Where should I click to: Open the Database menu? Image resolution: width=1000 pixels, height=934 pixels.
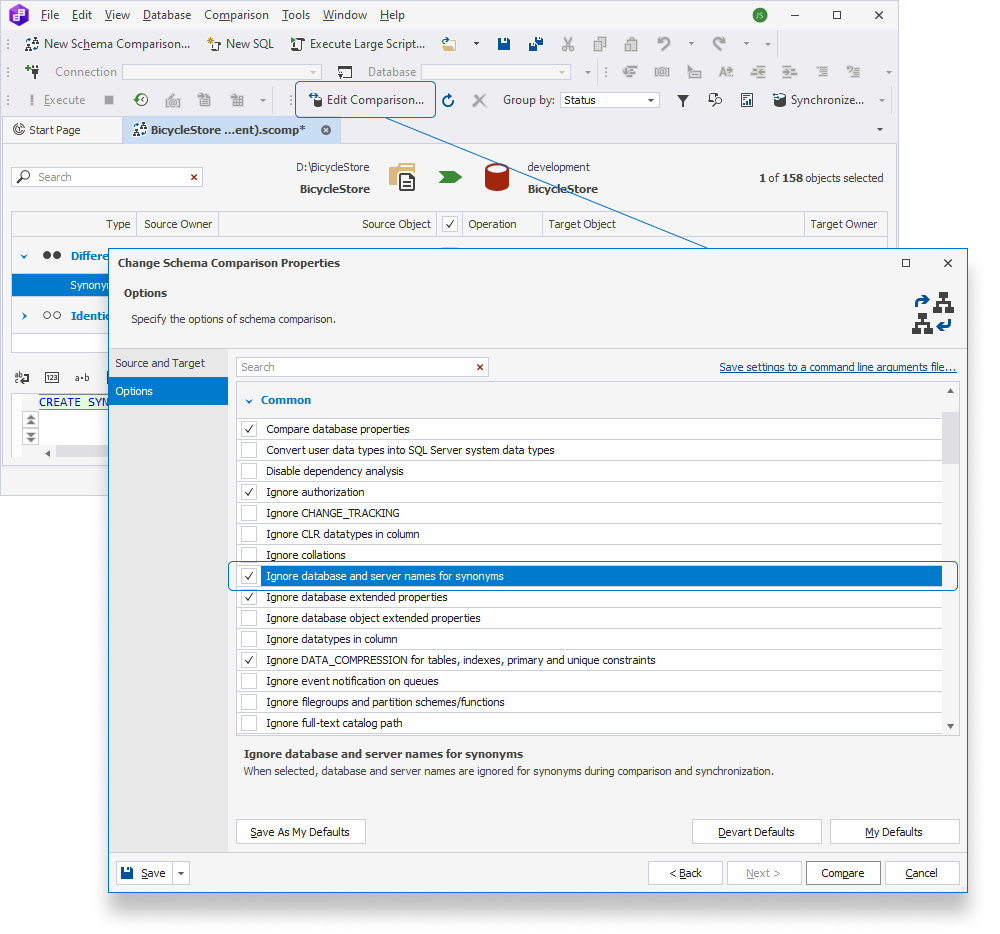pos(166,15)
